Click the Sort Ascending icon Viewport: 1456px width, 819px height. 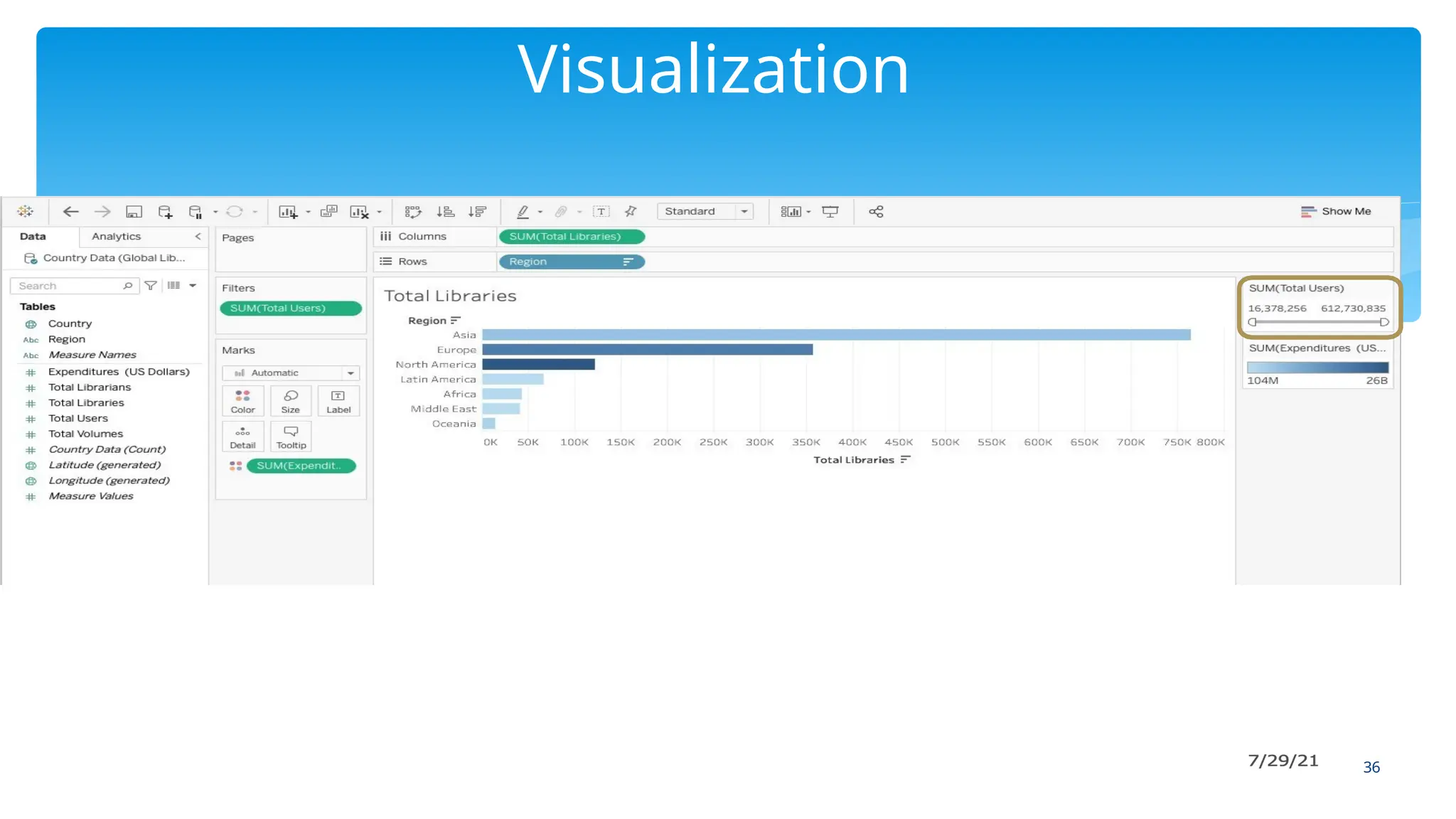coord(446,212)
